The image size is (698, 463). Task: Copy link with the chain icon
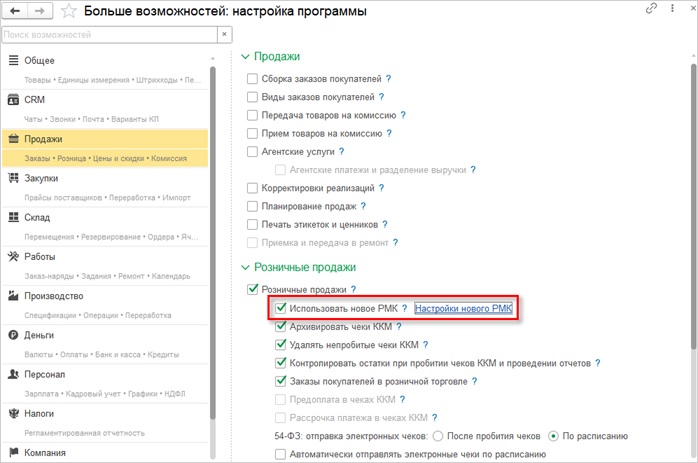[x=651, y=8]
